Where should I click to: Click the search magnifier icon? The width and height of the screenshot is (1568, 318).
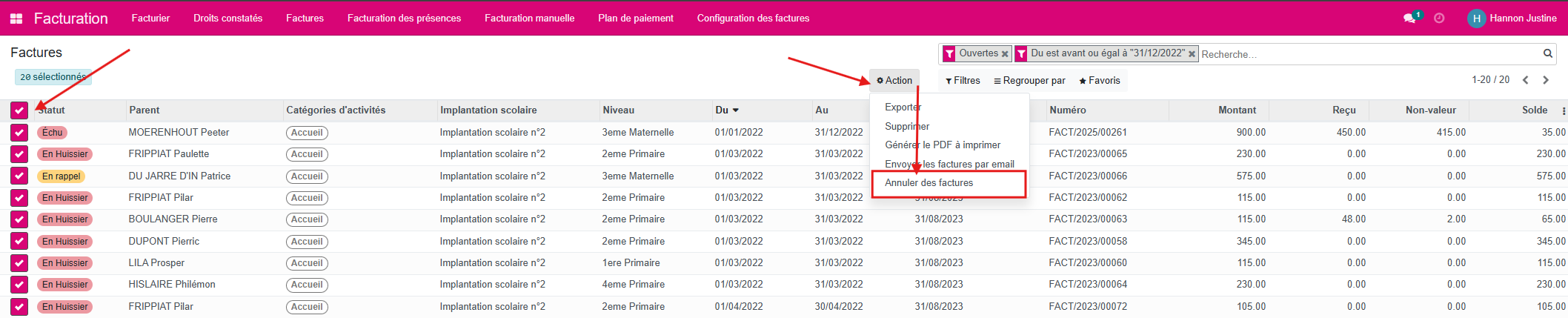[1547, 53]
